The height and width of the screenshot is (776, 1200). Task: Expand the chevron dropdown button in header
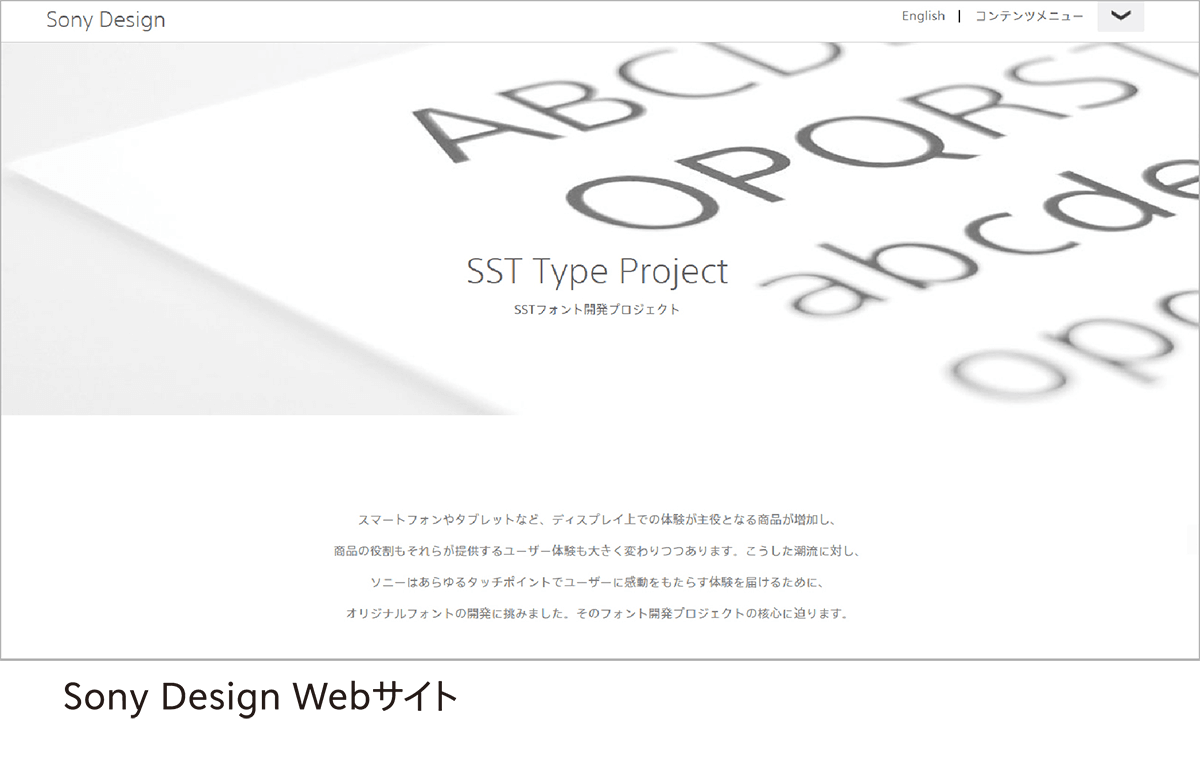pyautogui.click(x=1120, y=16)
